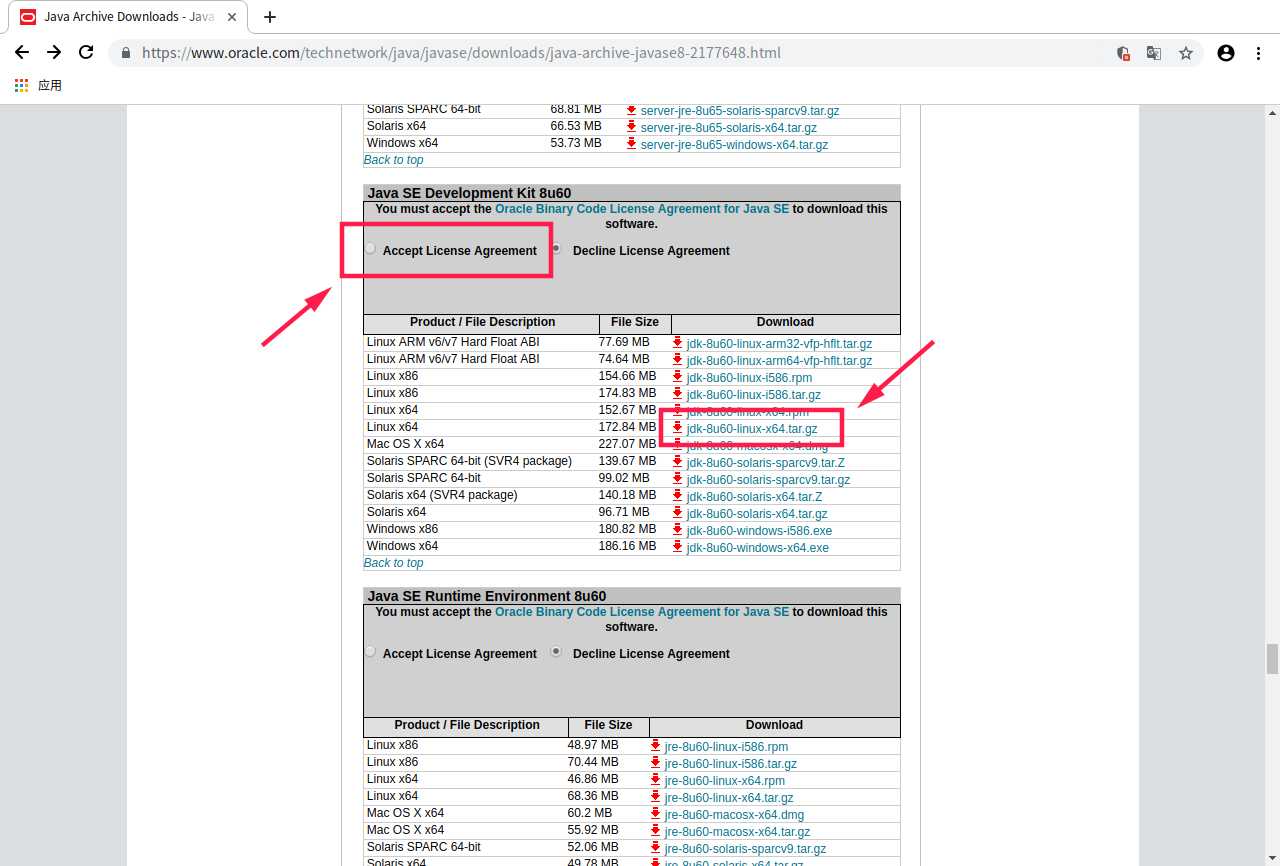Viewport: 1280px width, 866px height.
Task: Click download arrow icon for jdk-8u60-linux-i586.rpm
Action: tap(678, 376)
